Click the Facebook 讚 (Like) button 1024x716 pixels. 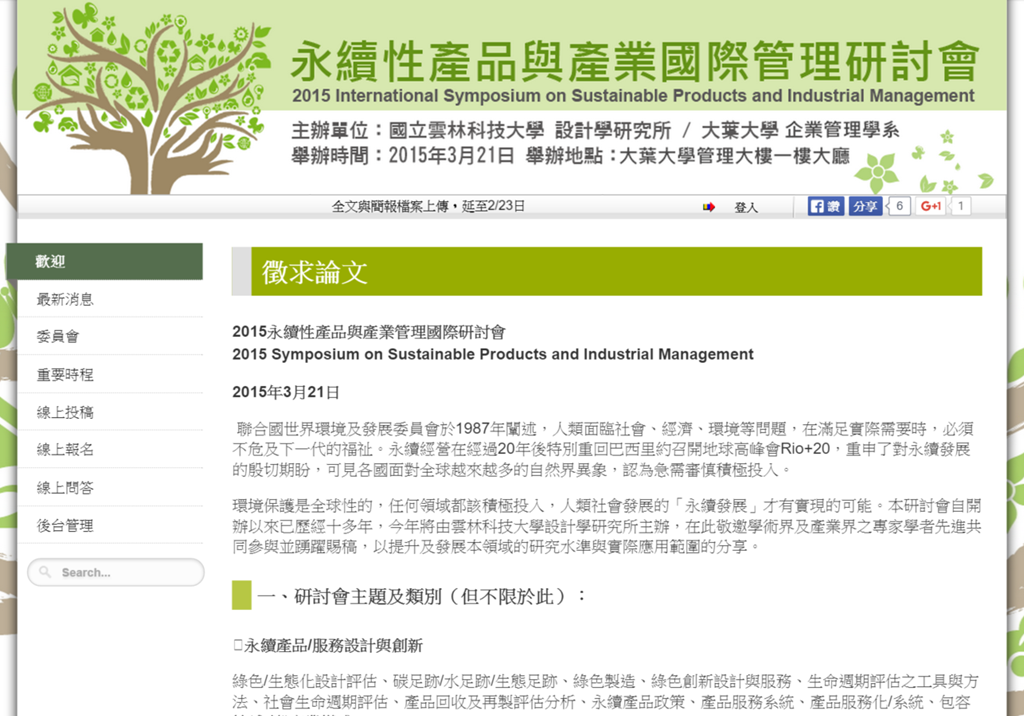pos(826,206)
